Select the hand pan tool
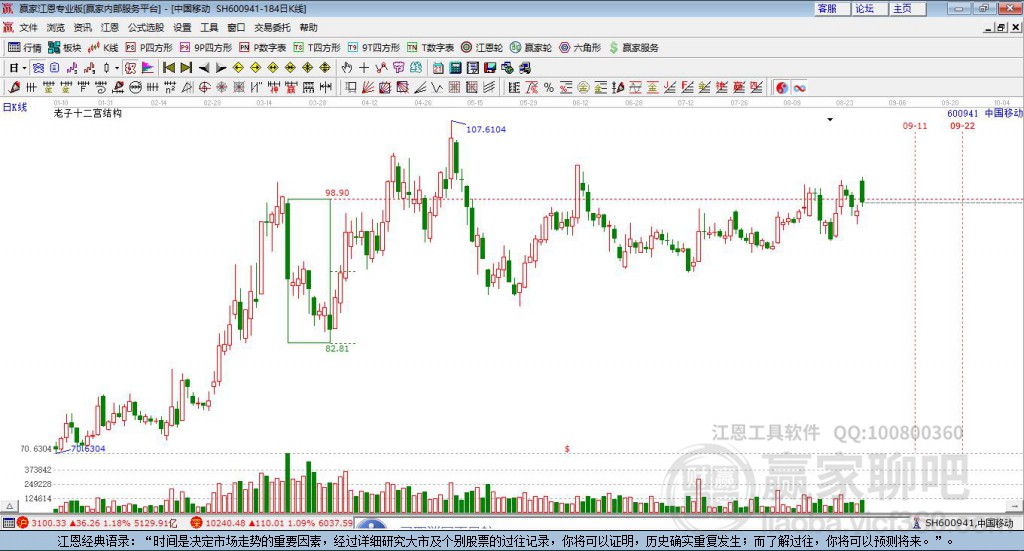This screenshot has width=1024, height=551. (347, 68)
